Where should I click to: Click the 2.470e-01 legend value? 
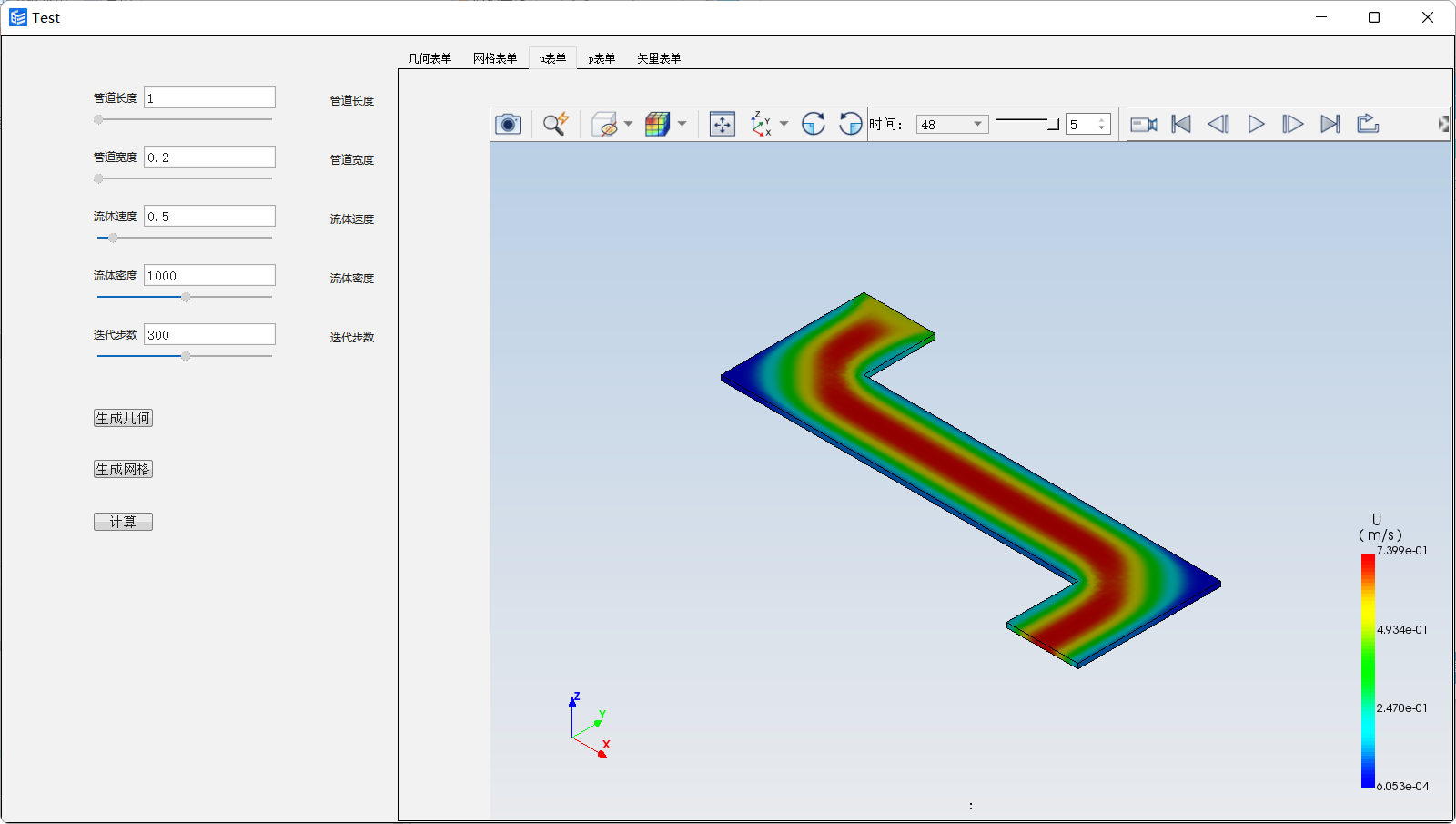1402,708
